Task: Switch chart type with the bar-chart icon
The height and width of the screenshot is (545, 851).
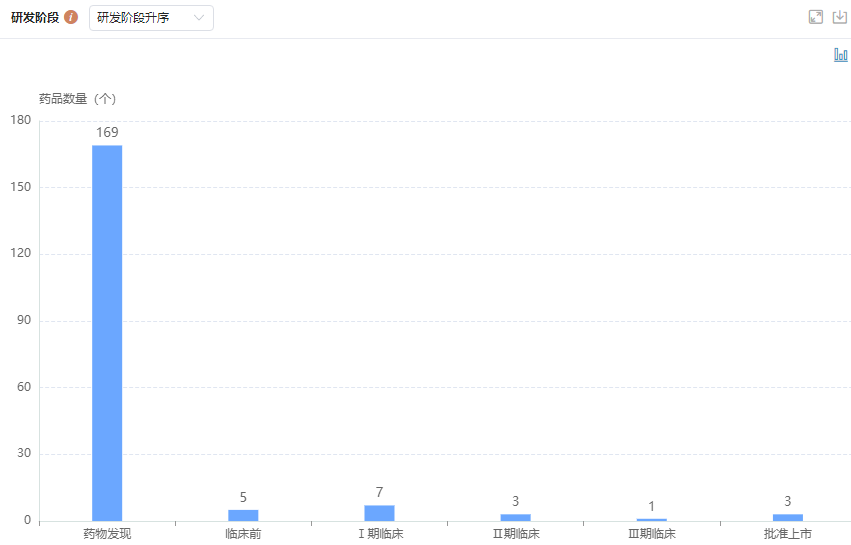Action: 841,55
